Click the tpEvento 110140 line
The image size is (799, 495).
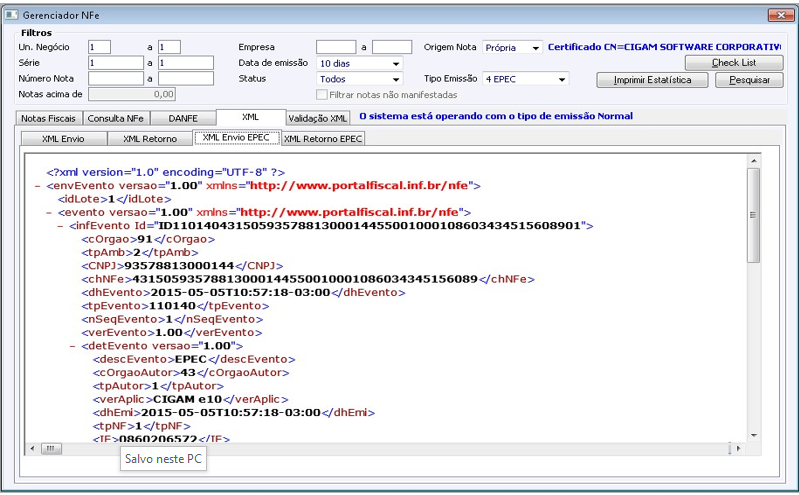coord(175,306)
